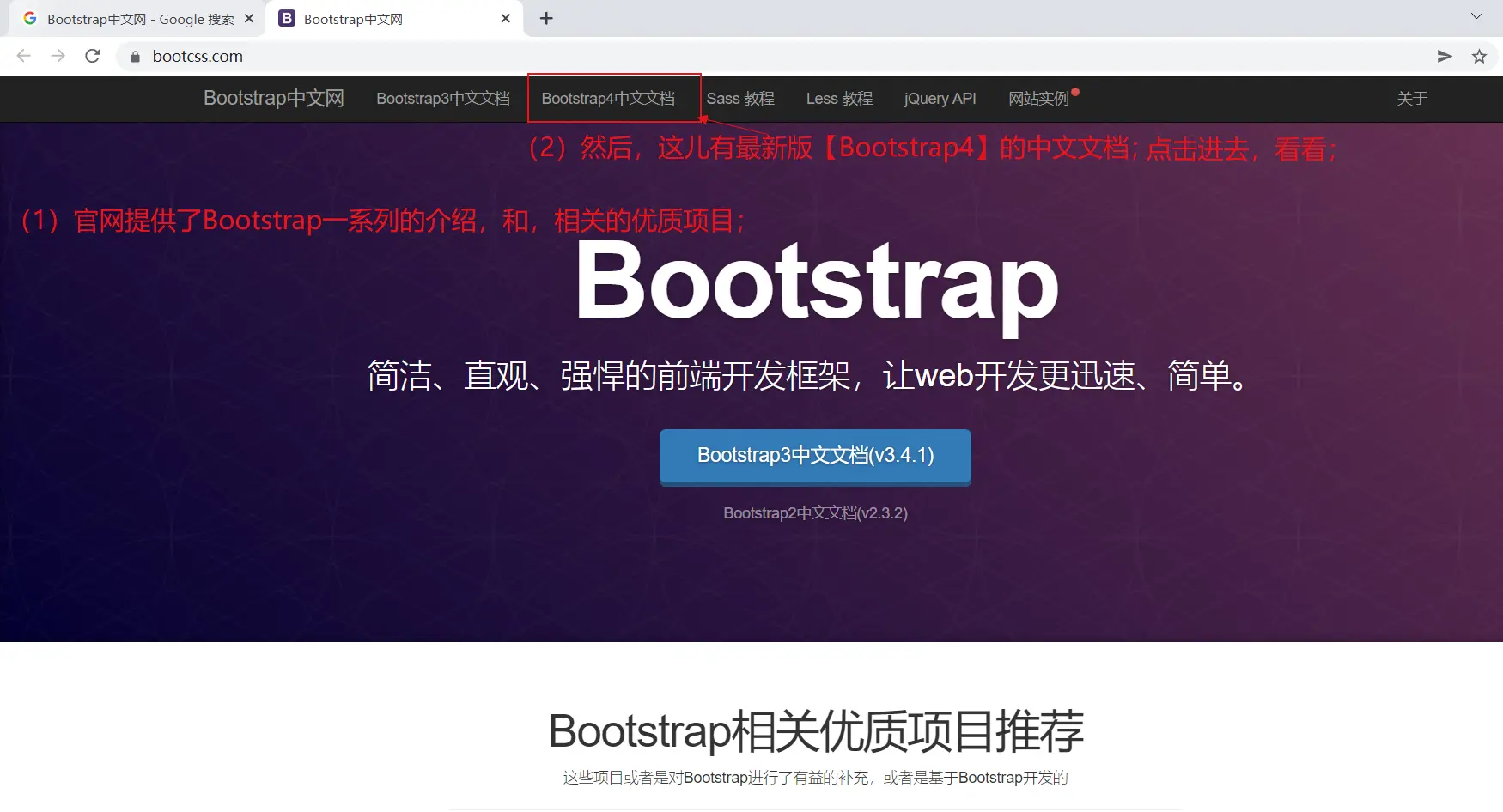This screenshot has width=1503, height=812.
Task: Close the Google 搜索 tab
Action: (x=249, y=18)
